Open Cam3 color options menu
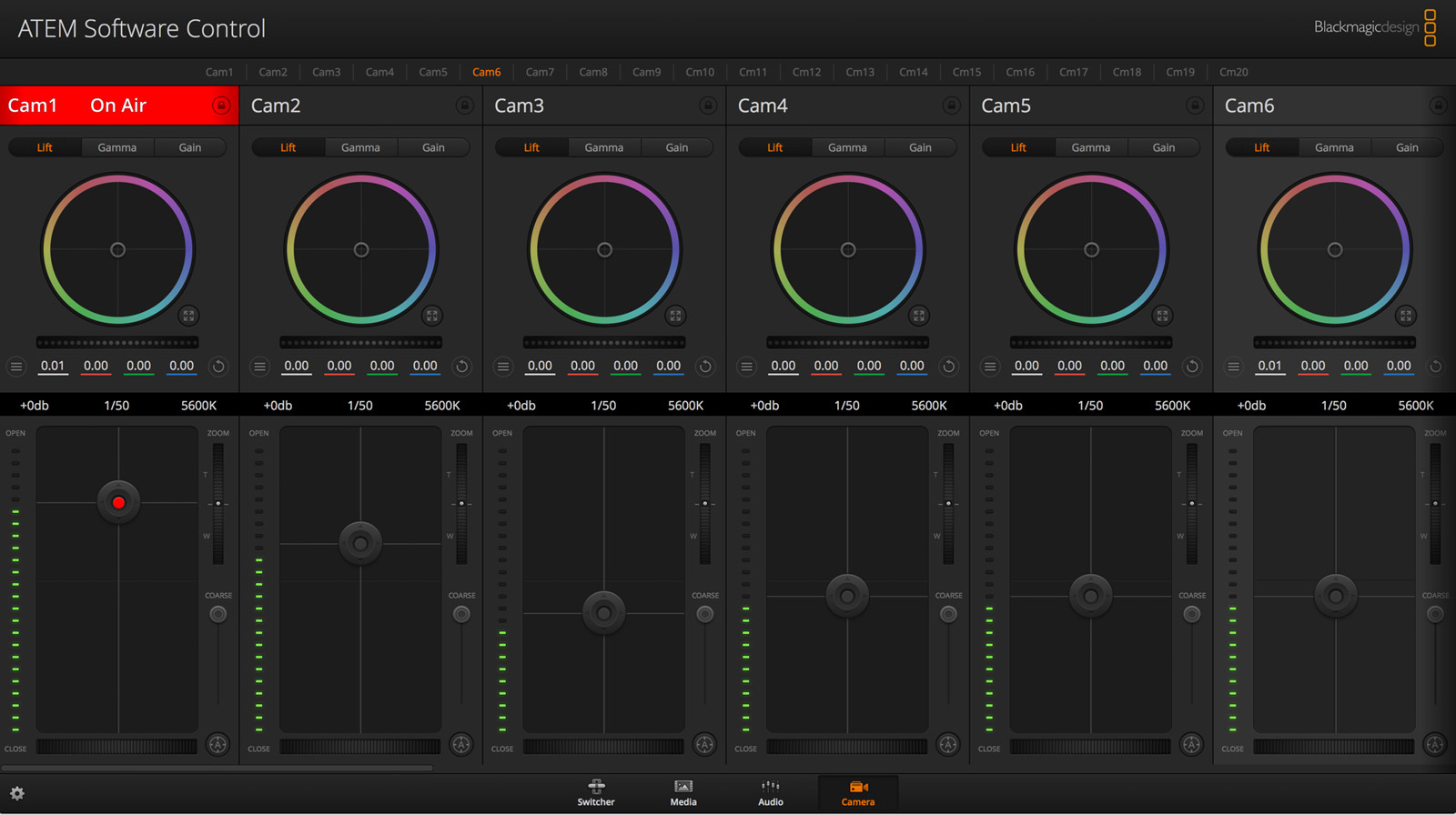The width and height of the screenshot is (1456, 815). 503,367
